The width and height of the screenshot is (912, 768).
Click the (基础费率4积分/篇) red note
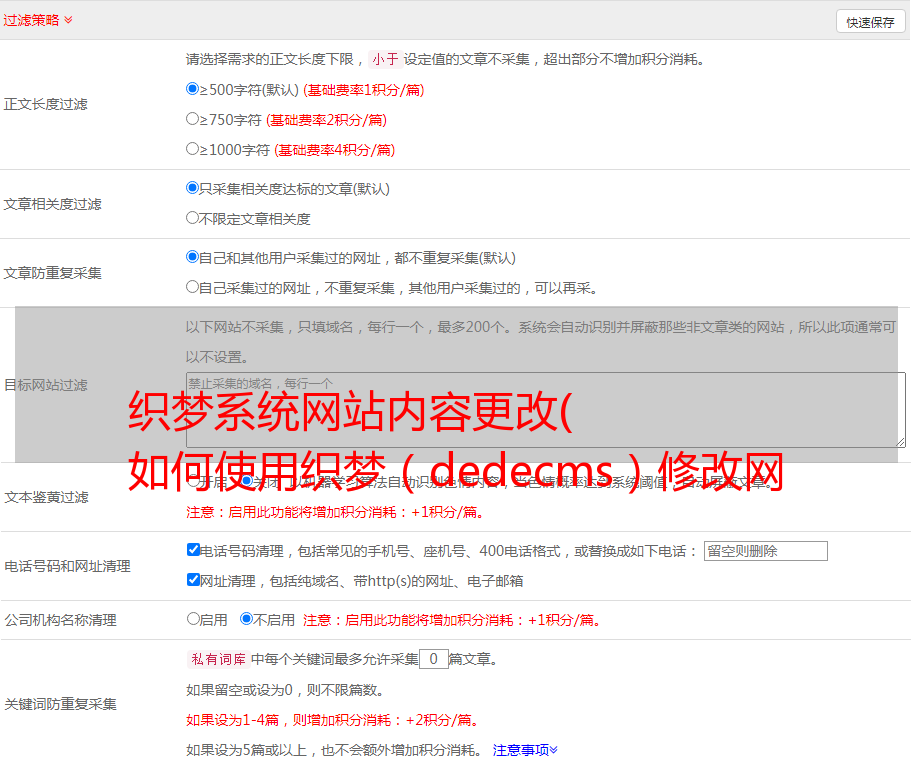334,150
